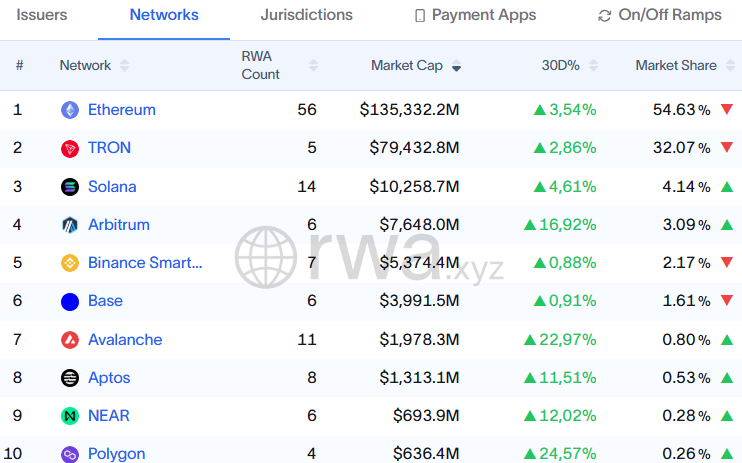This screenshot has height=463, width=742.
Task: Sort by Market Share column arrows
Action: [730, 65]
